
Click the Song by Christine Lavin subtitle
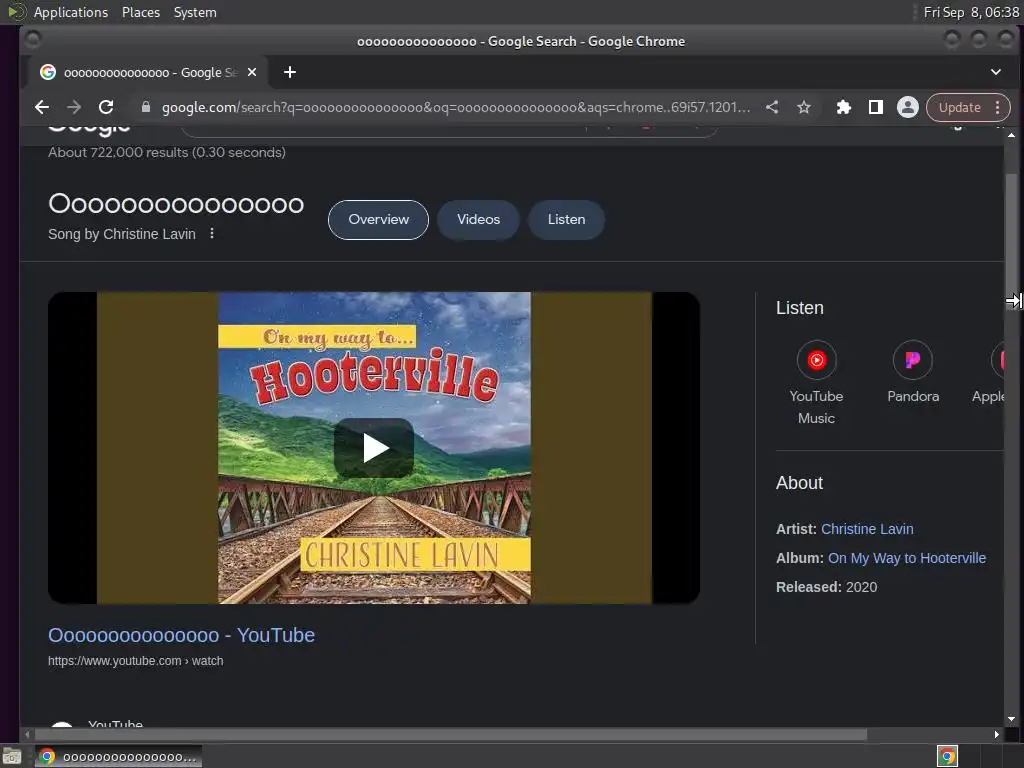pos(121,234)
